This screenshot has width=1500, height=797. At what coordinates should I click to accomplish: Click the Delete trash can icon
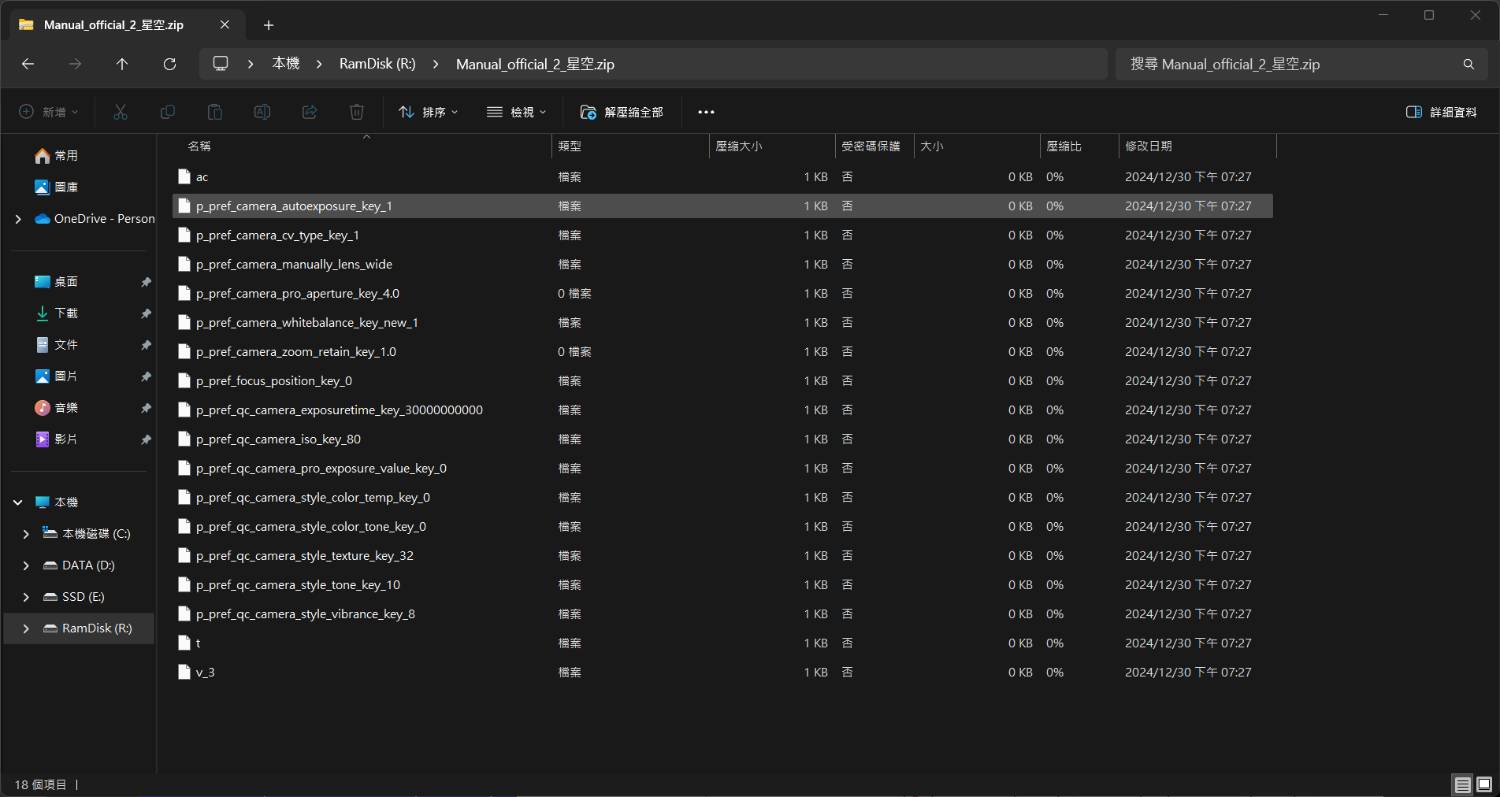pyautogui.click(x=357, y=112)
